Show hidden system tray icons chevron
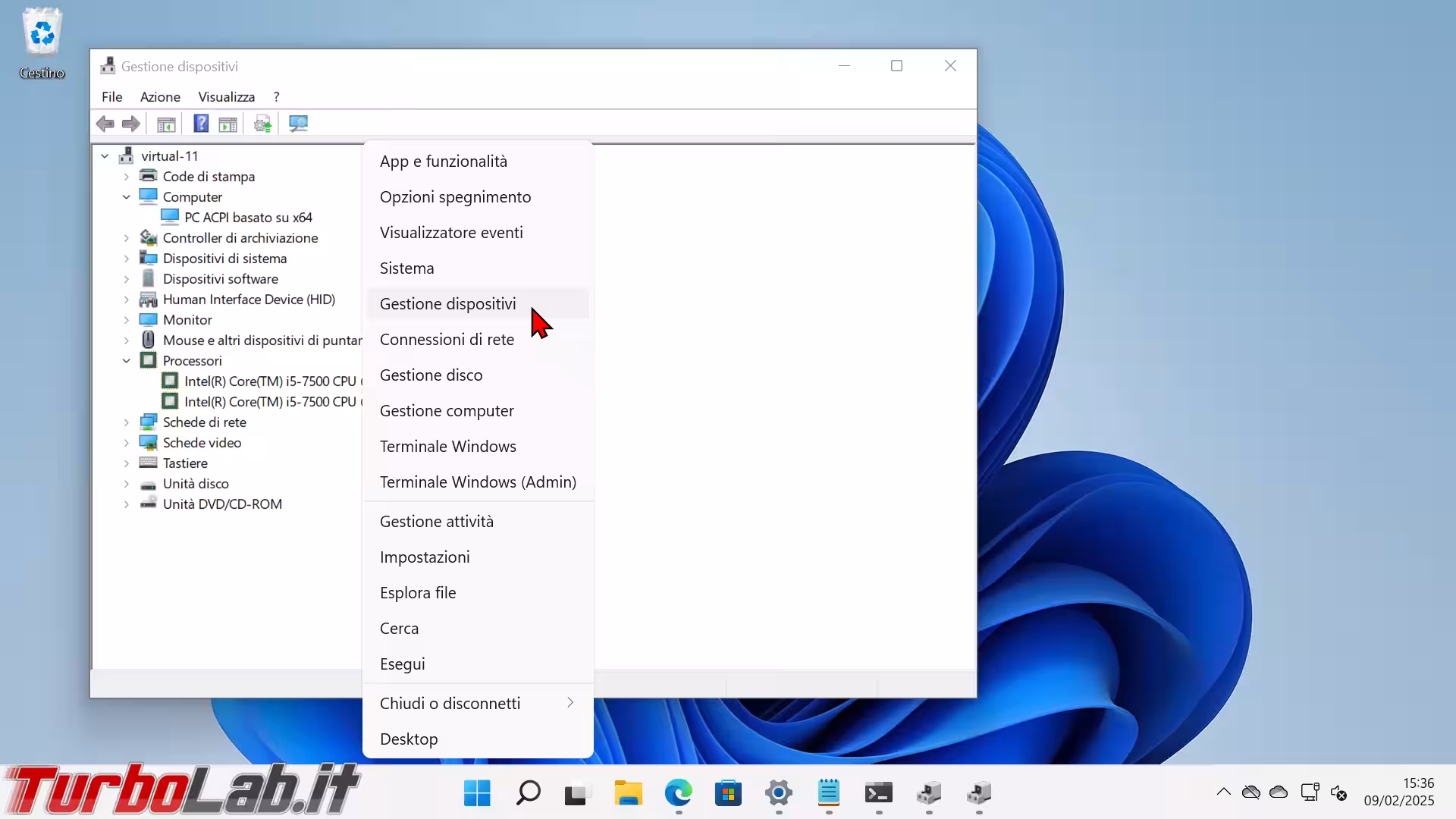 coord(1223,792)
